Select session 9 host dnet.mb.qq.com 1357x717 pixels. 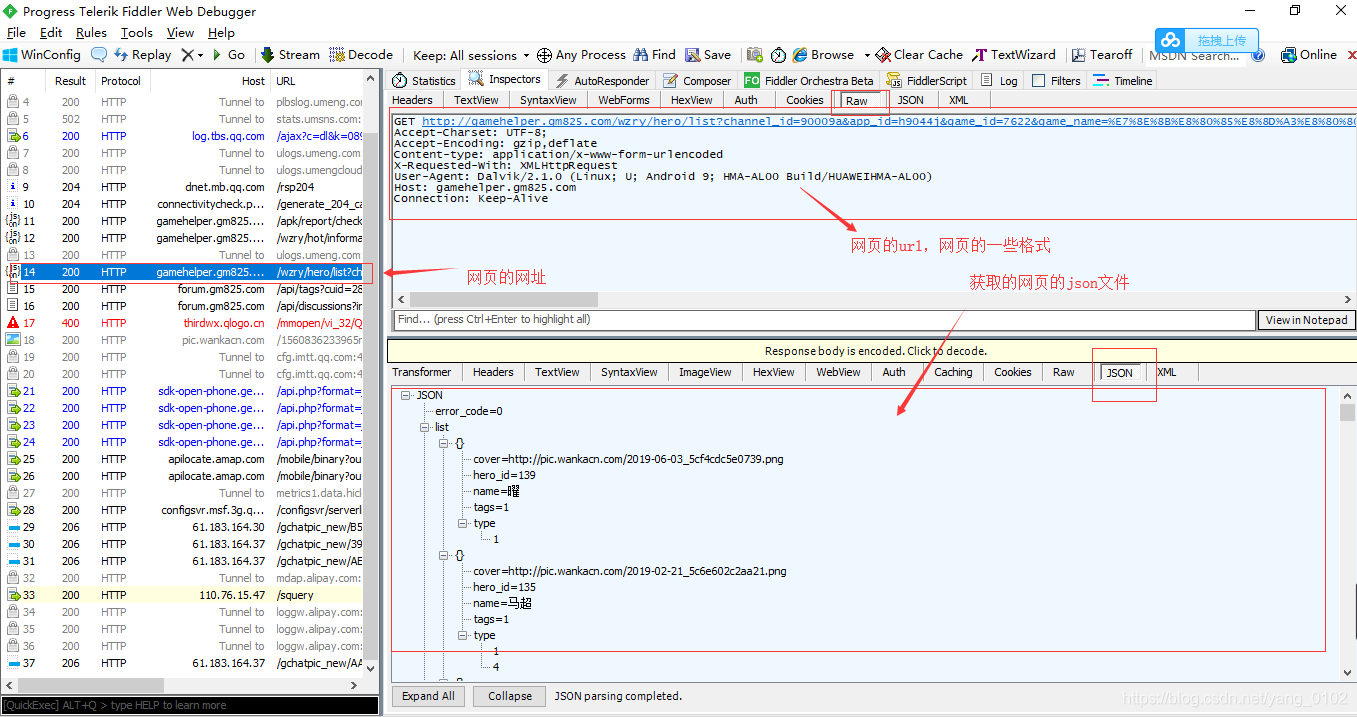pos(184,187)
